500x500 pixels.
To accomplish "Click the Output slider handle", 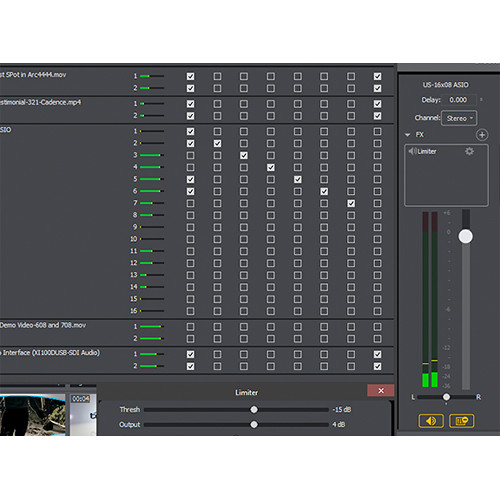I will pyautogui.click(x=254, y=424).
